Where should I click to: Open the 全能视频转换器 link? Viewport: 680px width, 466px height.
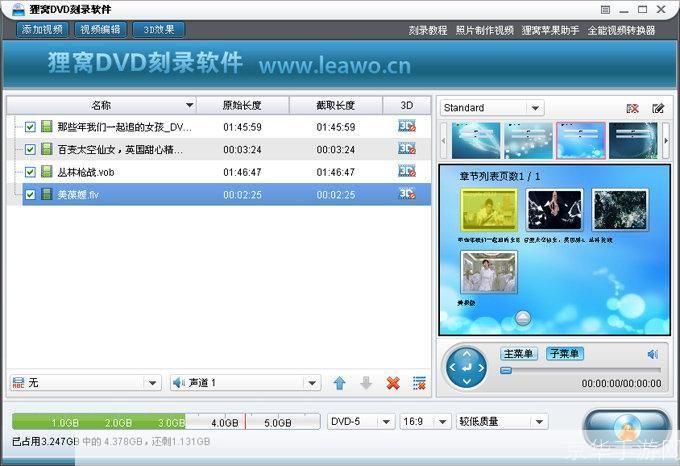tap(621, 30)
